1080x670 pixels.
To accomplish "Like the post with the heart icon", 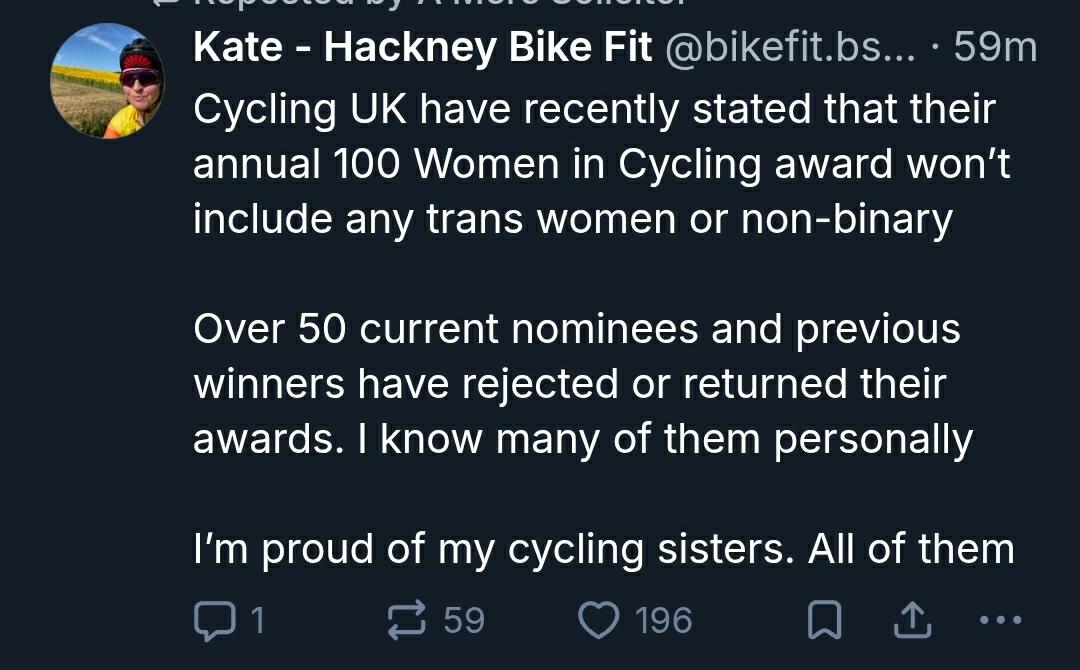I will (x=599, y=621).
